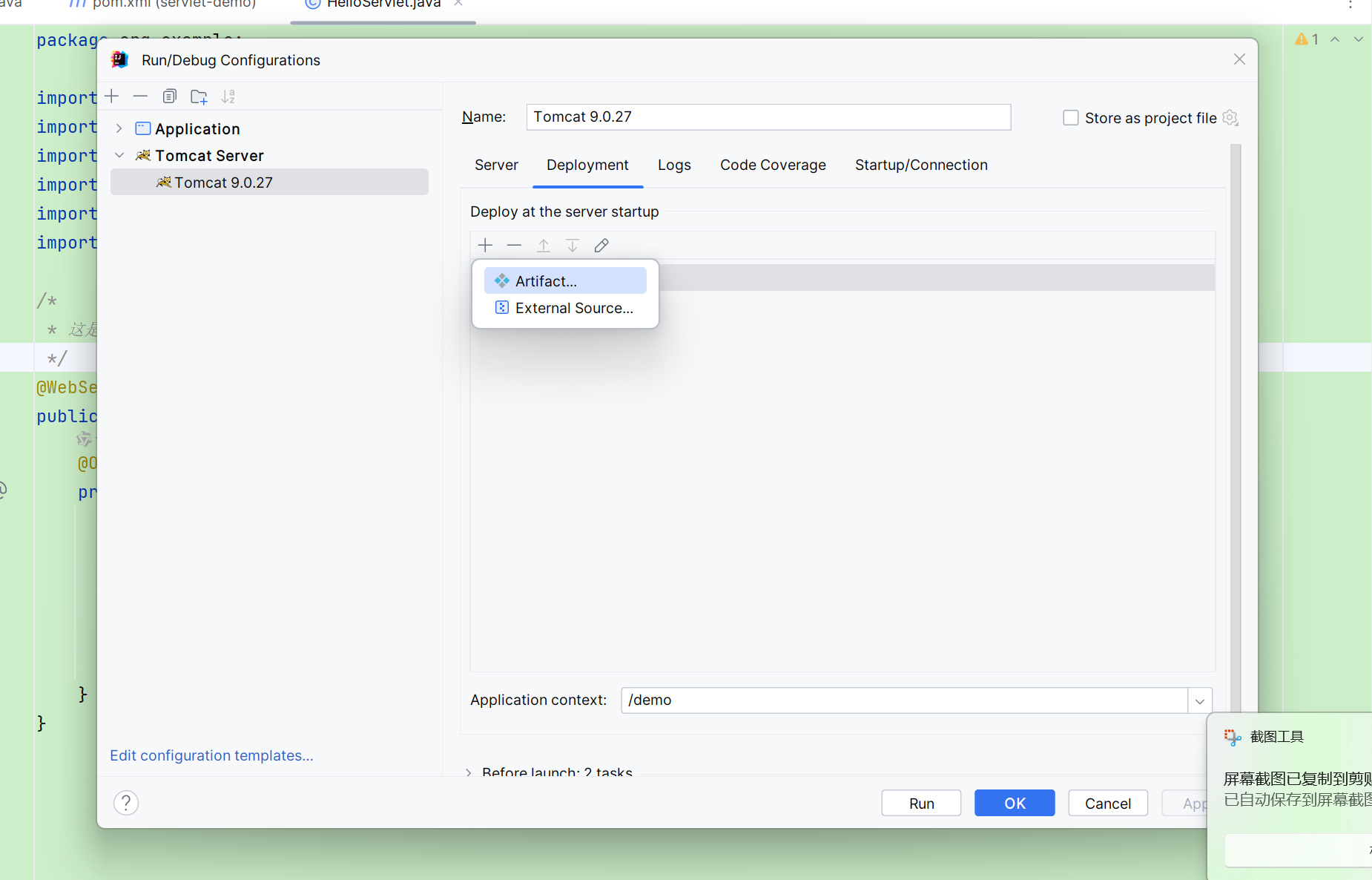Screen dimensions: 1372x880
Task: Select Tomcat 9.0.27 configuration
Action: [269, 182]
